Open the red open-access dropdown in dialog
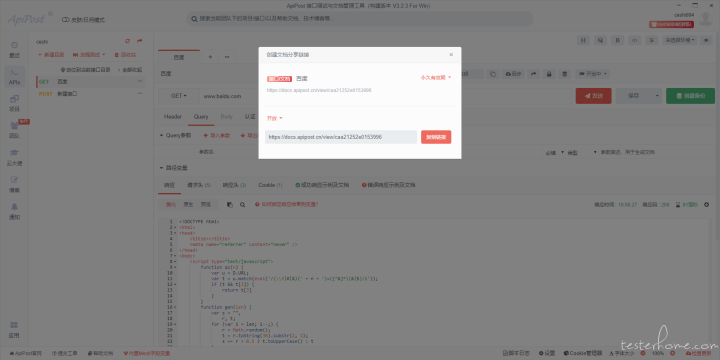Screen dimensions: 720x360 click(275, 118)
